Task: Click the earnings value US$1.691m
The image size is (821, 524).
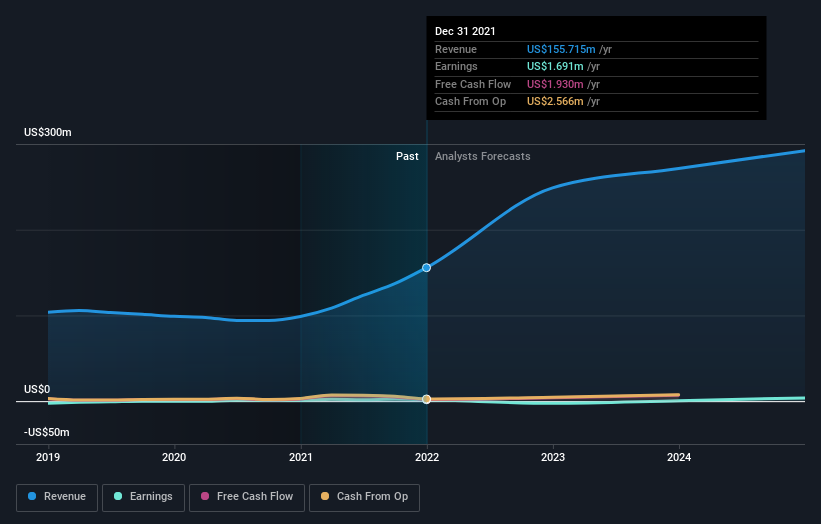Action: click(555, 66)
